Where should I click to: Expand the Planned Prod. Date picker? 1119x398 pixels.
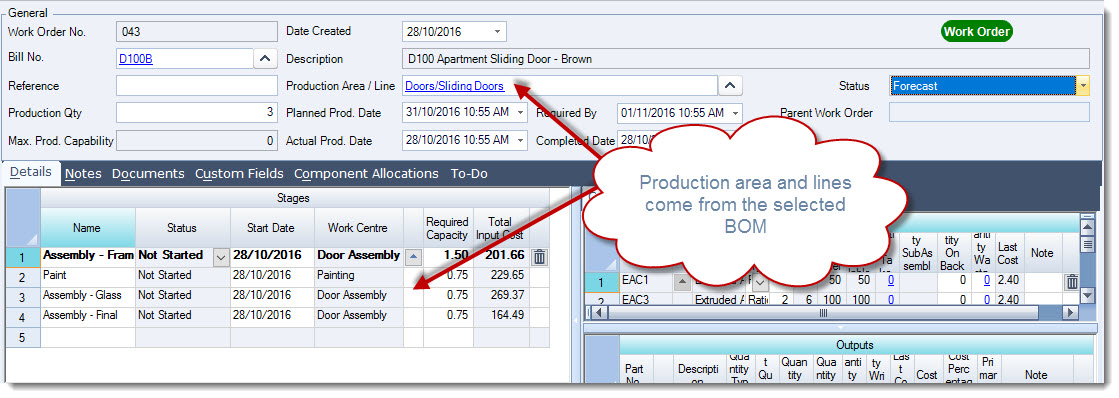click(x=520, y=113)
